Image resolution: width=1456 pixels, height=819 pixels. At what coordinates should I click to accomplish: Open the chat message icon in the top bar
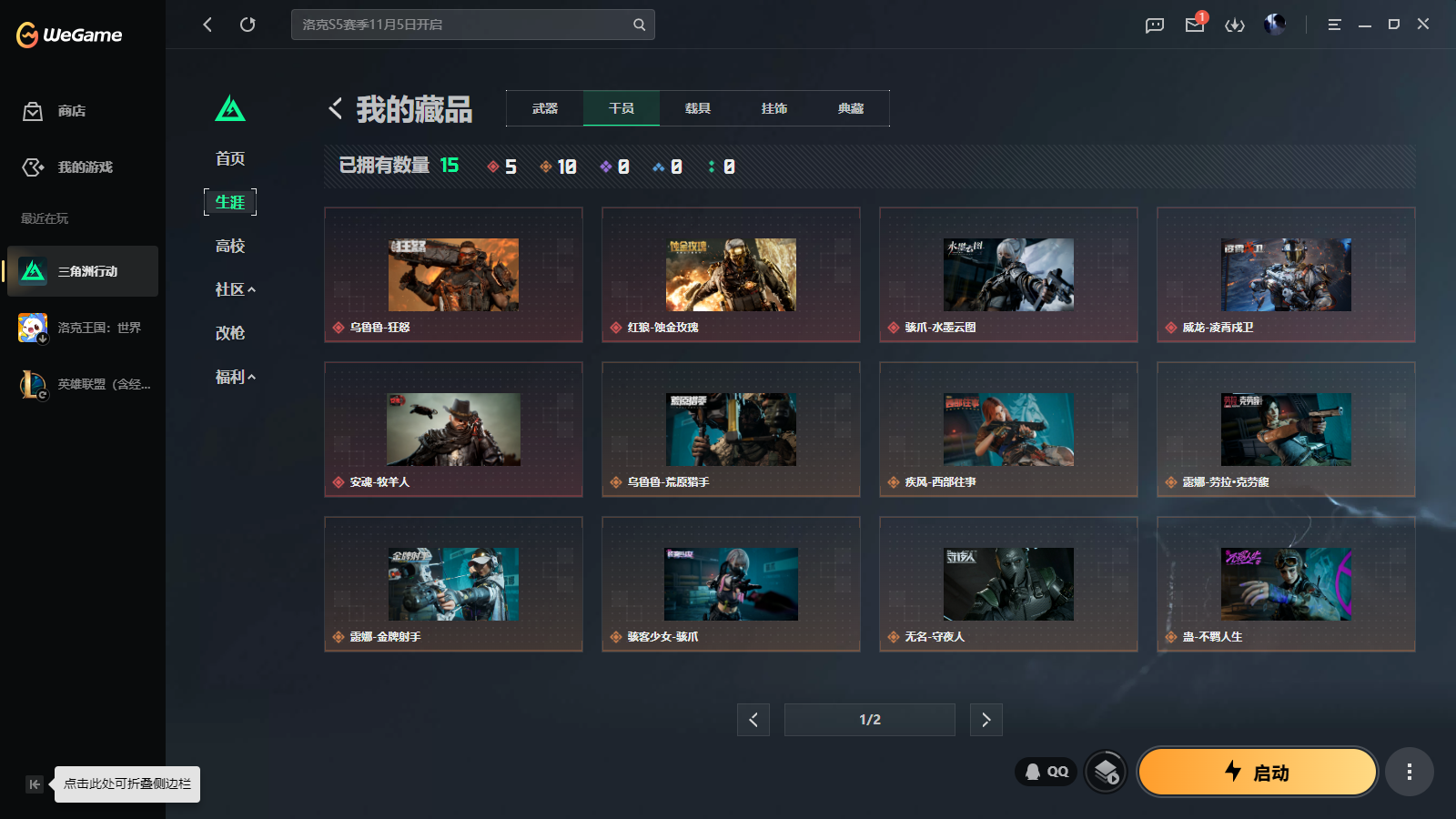click(x=1155, y=25)
